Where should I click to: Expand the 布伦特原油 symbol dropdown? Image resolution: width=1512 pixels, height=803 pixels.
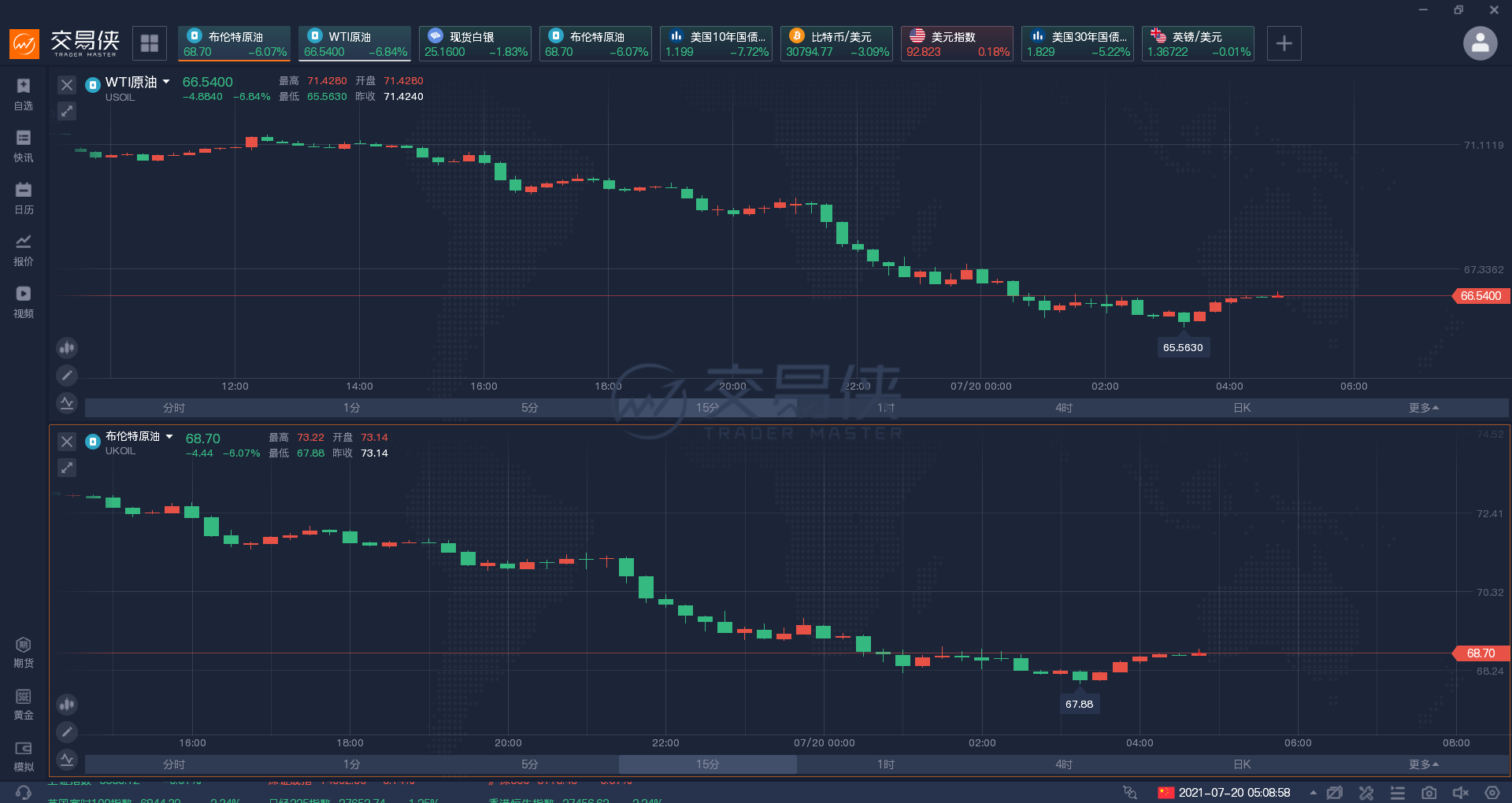pyautogui.click(x=169, y=436)
